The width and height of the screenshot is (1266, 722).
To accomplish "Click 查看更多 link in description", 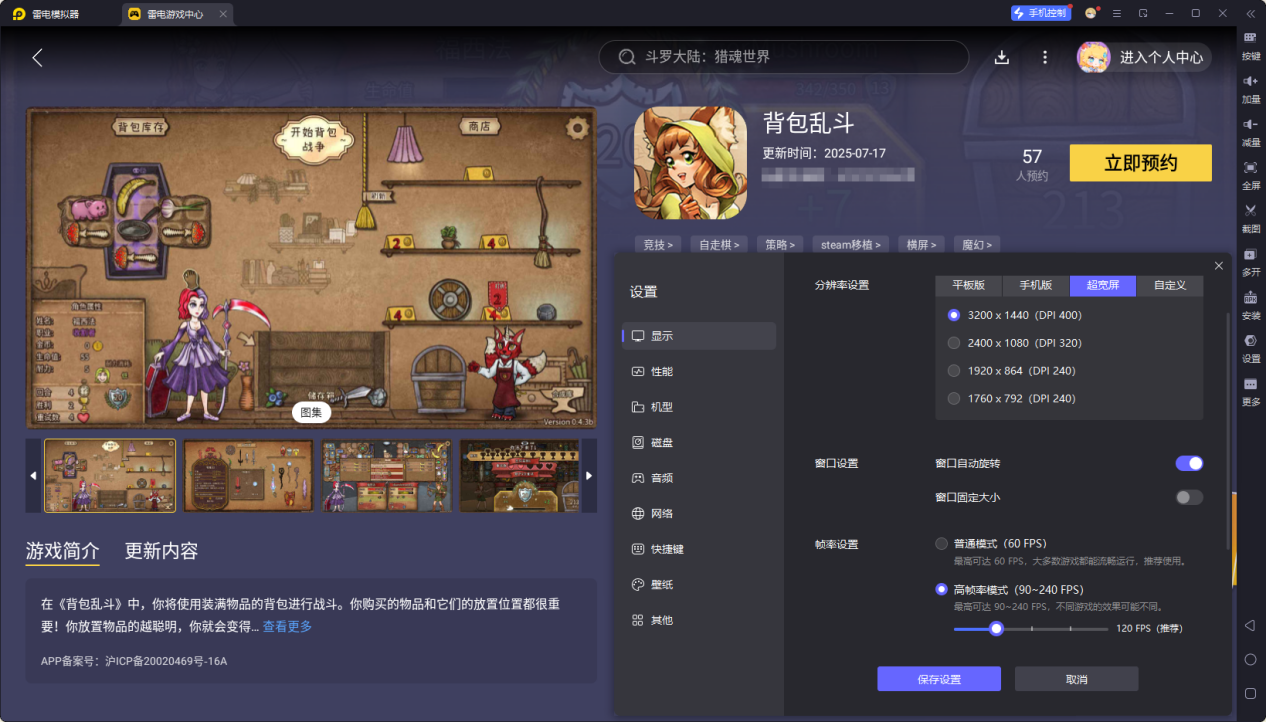I will coord(287,626).
